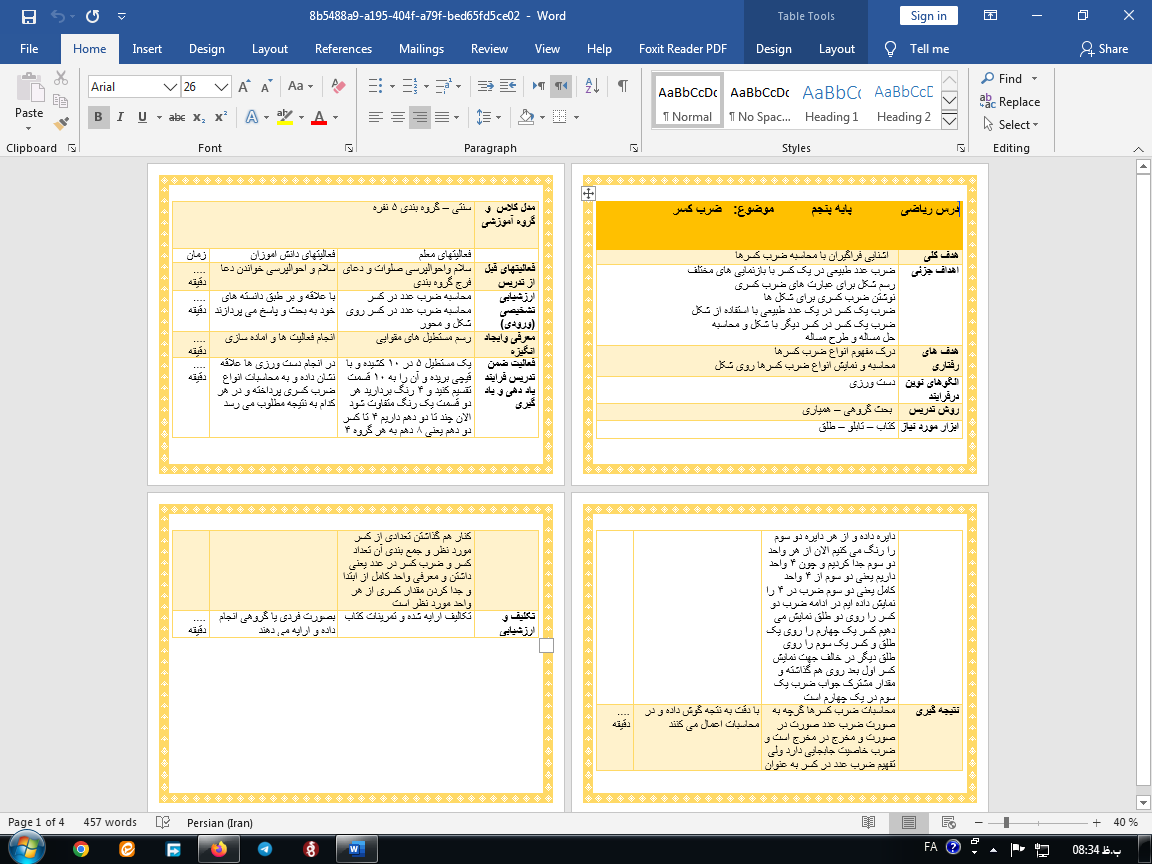Click the Replace button in Editing
The width and height of the screenshot is (1152, 864).
pos(1010,102)
